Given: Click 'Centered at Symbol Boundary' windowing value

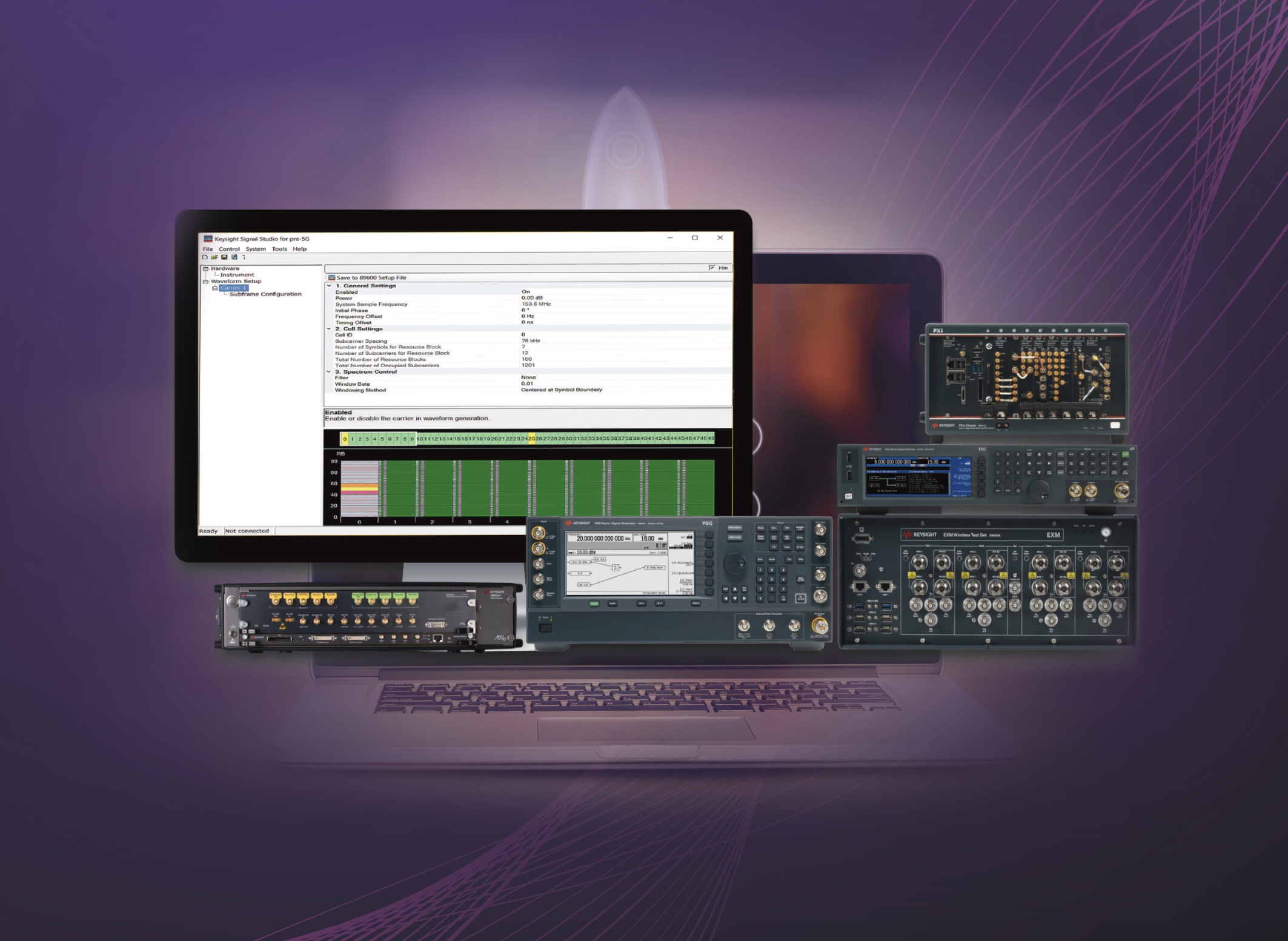Looking at the screenshot, I should 562,390.
